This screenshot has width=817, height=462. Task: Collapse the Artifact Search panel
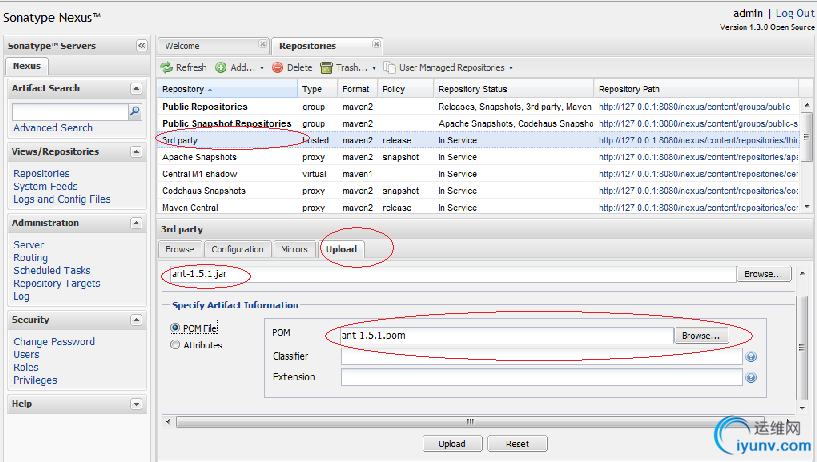point(136,89)
